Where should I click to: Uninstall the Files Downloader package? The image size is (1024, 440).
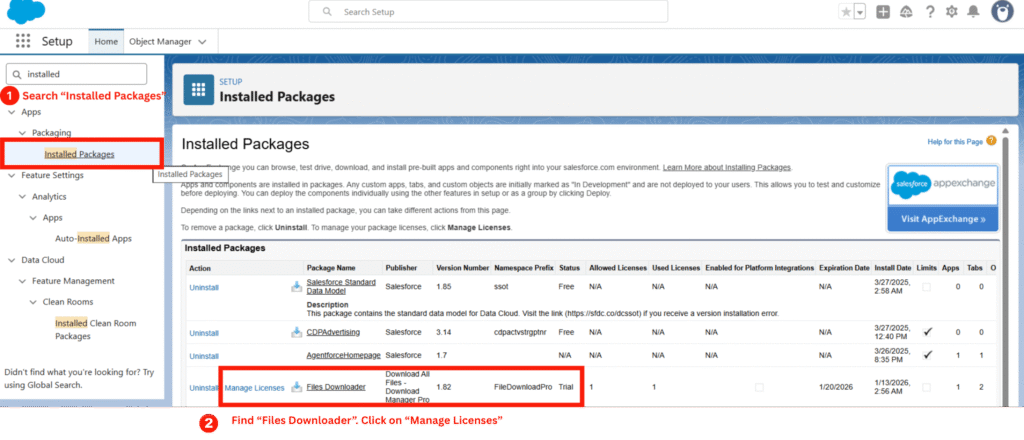(204, 388)
